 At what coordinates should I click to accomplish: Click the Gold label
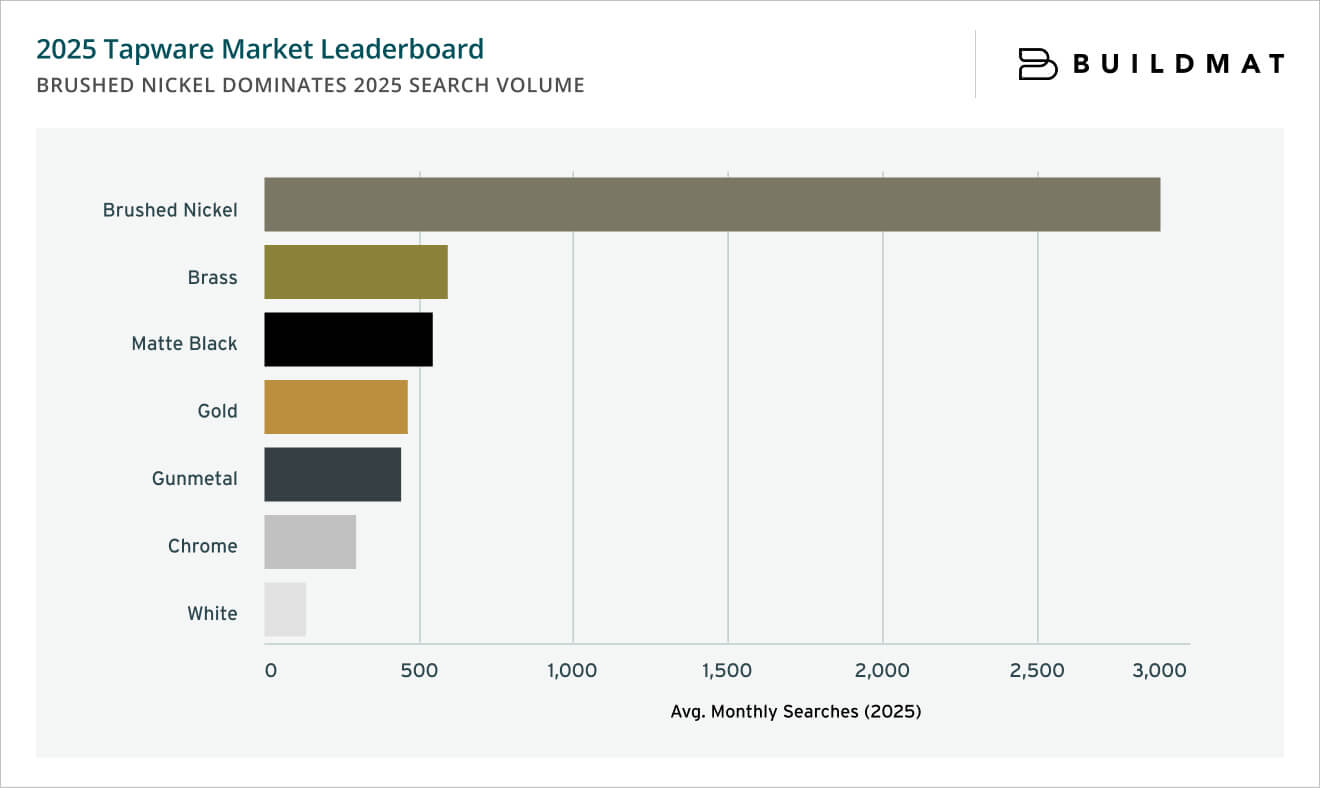tap(218, 410)
